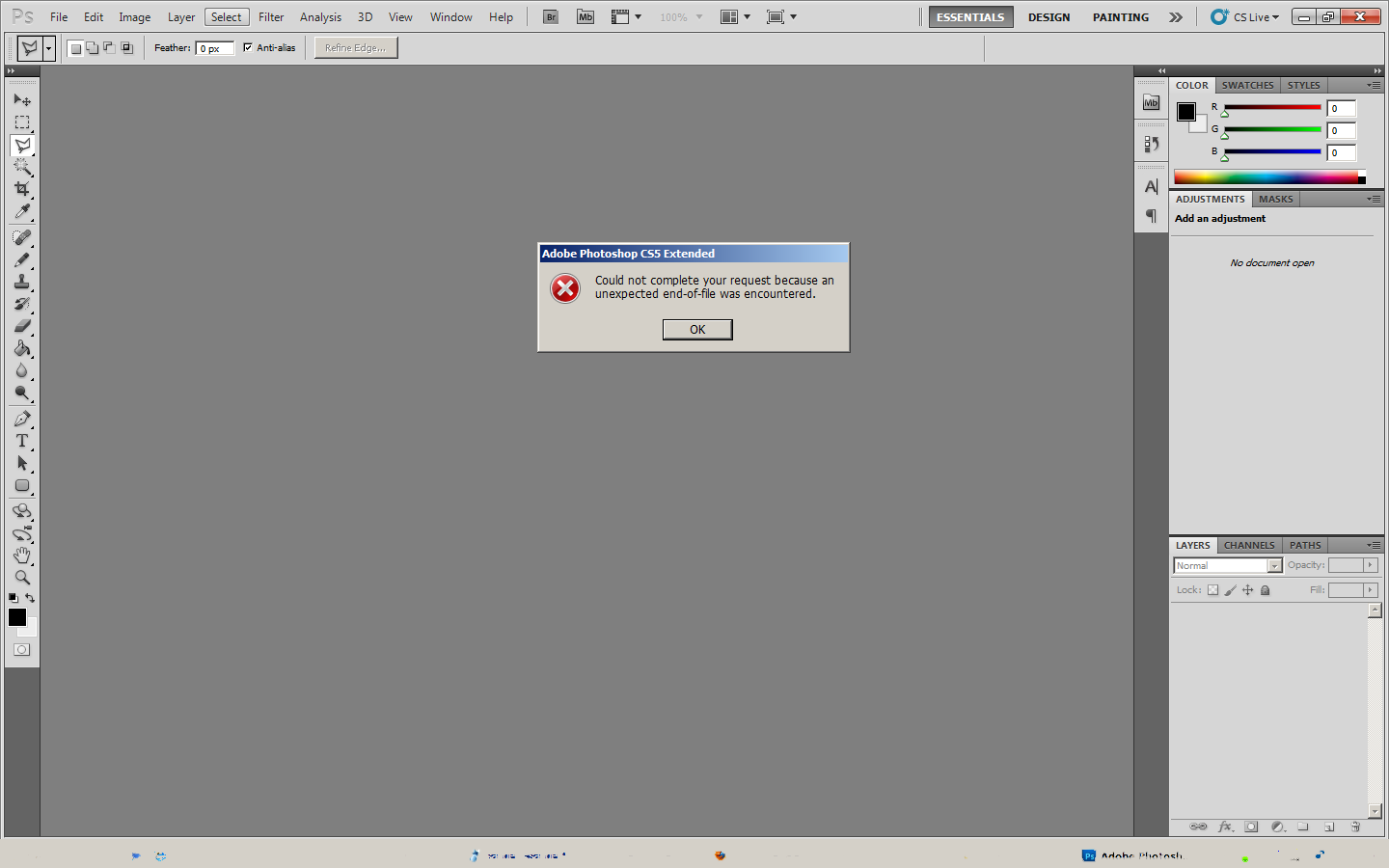
Task: Toggle Lock Image Pixels brush icon
Action: (1231, 590)
